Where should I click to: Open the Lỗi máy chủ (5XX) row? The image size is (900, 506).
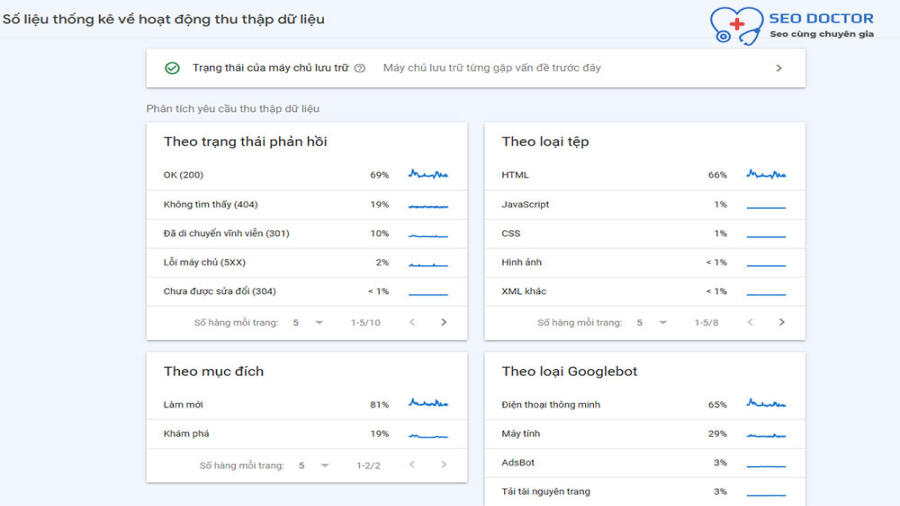coord(307,263)
